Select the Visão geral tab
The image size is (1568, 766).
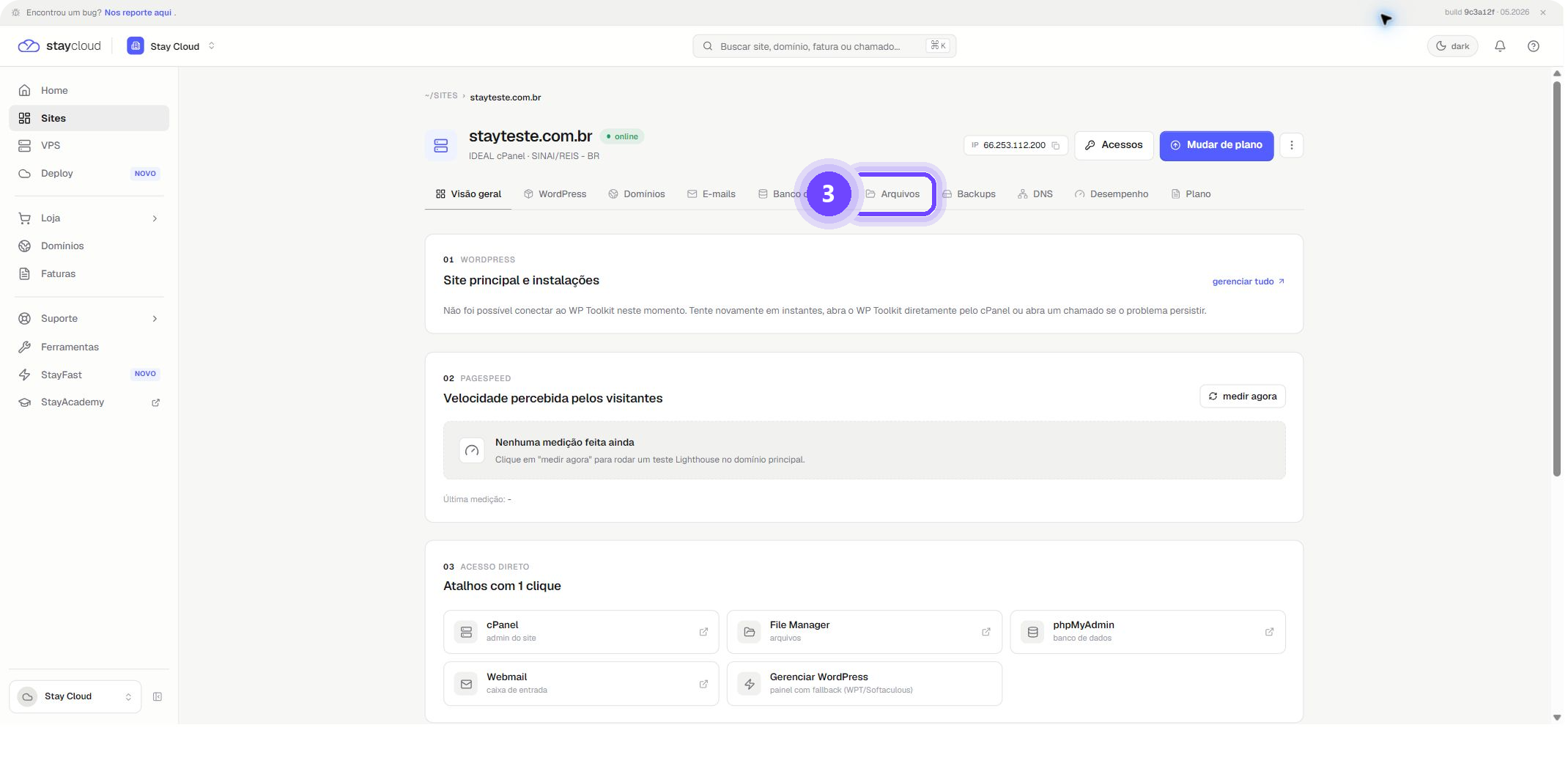[468, 194]
